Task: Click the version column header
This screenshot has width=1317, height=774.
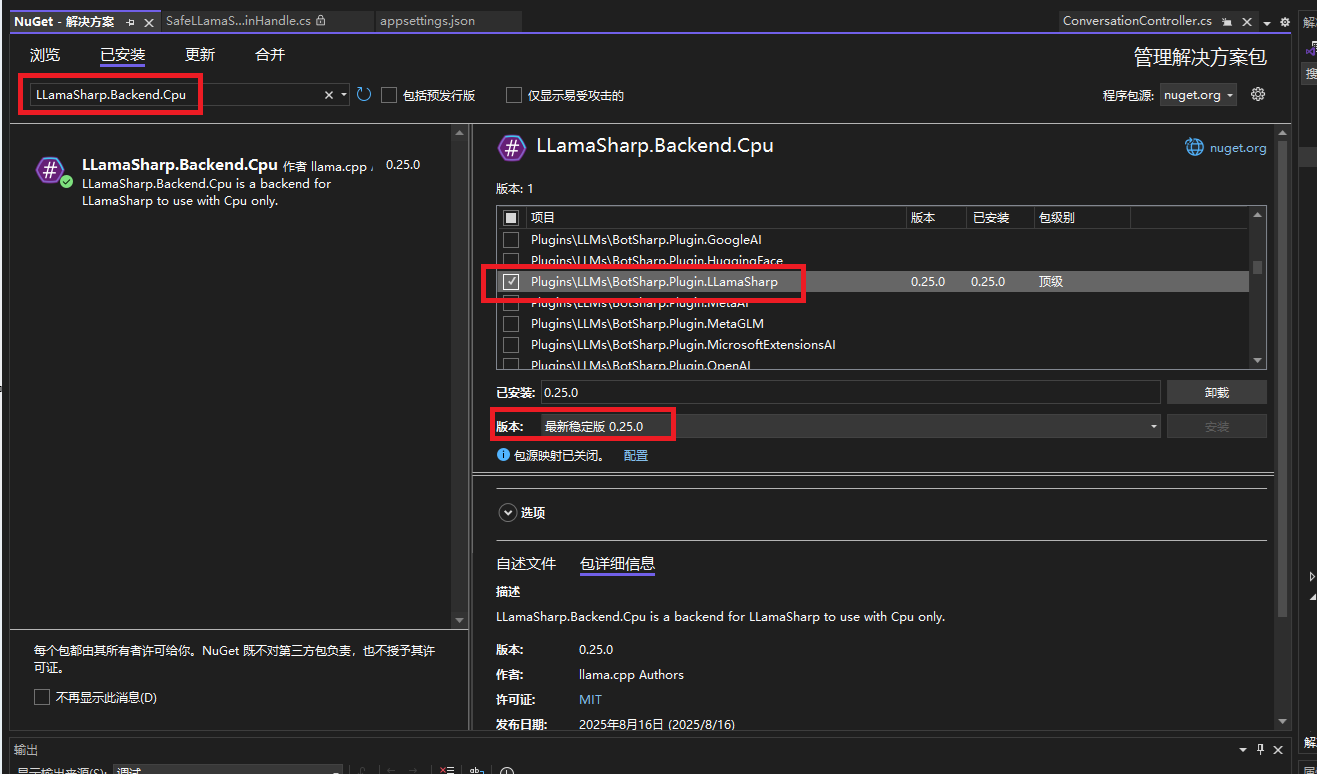Action: point(936,217)
